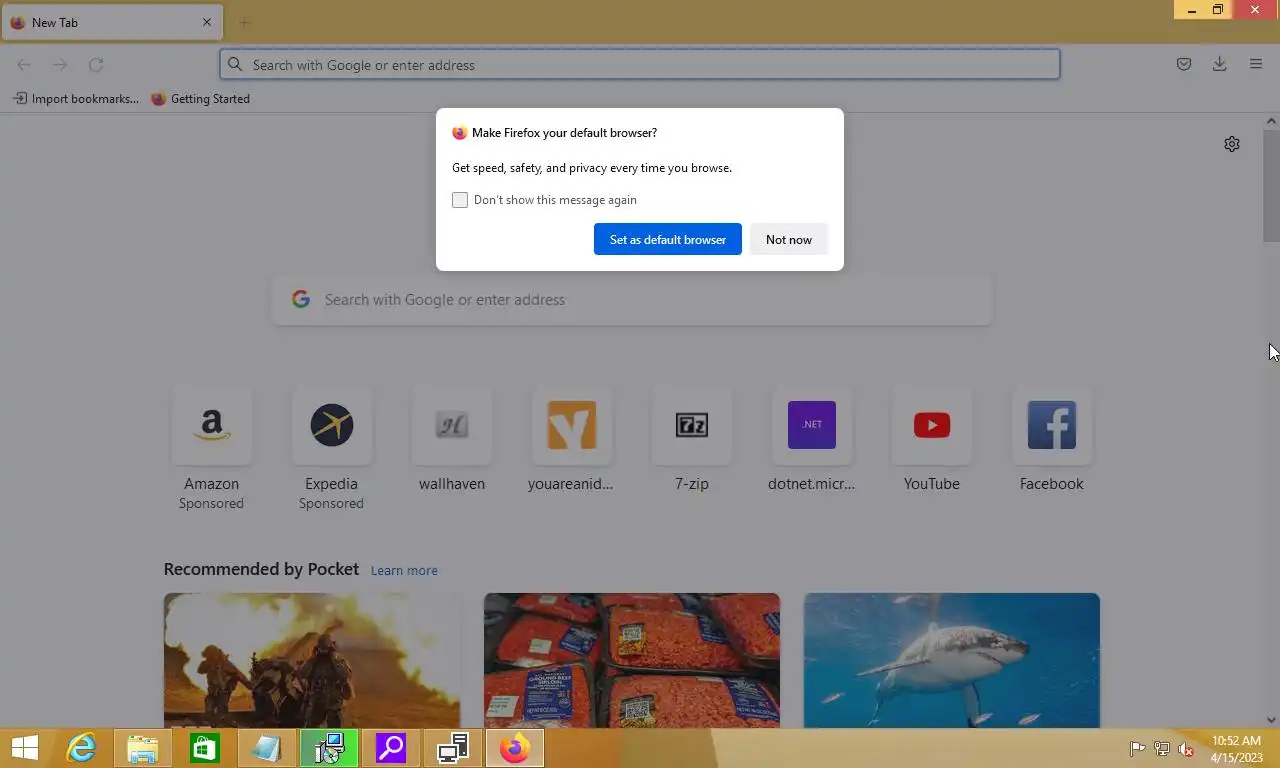Viewport: 1280px width, 768px height.
Task: Click the Windows Start button
Action: tap(24, 748)
